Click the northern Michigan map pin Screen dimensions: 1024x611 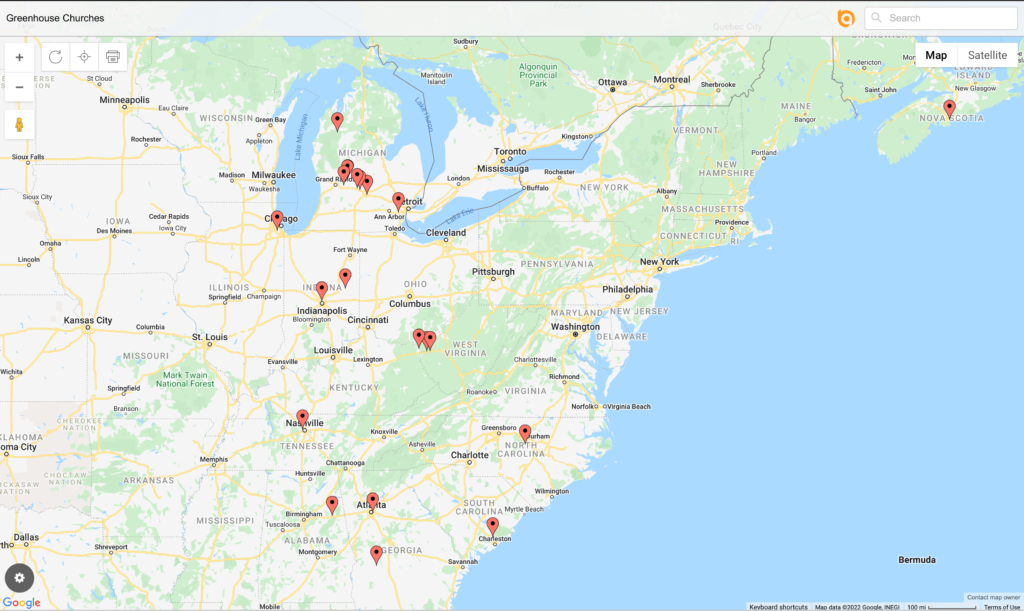[337, 121]
